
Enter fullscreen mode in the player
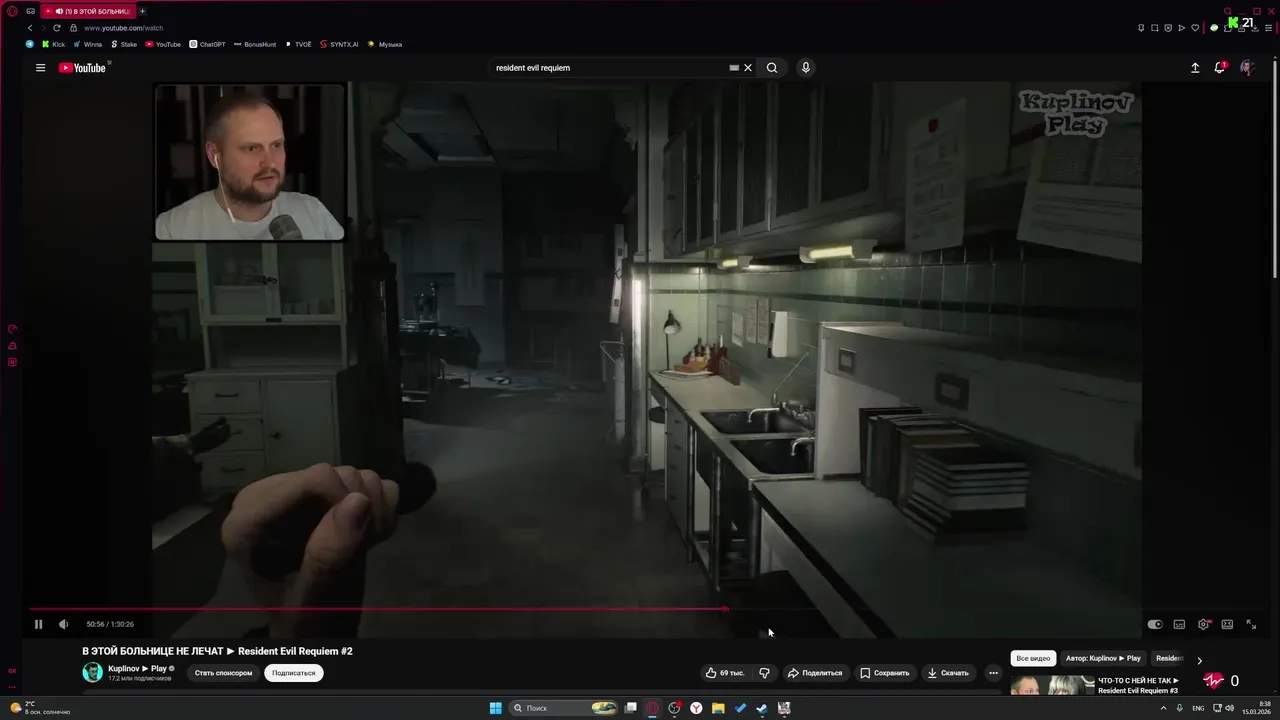tap(1251, 624)
